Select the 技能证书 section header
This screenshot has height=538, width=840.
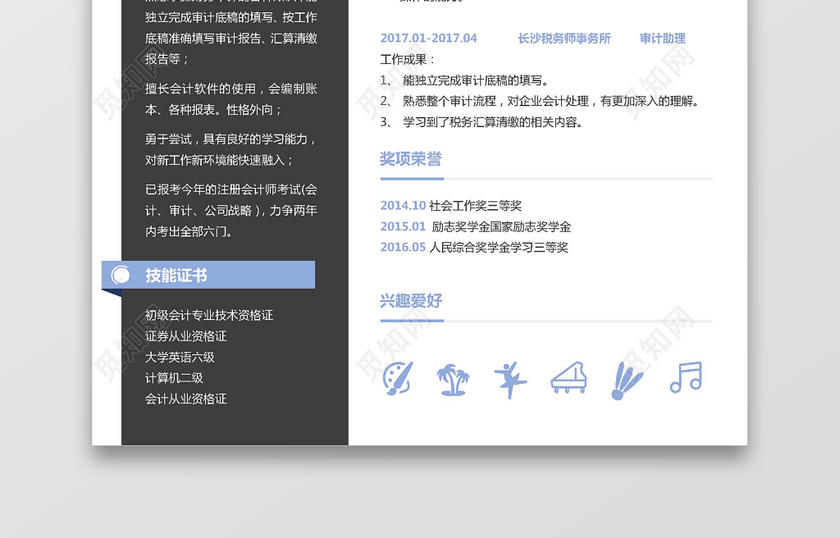coord(208,275)
